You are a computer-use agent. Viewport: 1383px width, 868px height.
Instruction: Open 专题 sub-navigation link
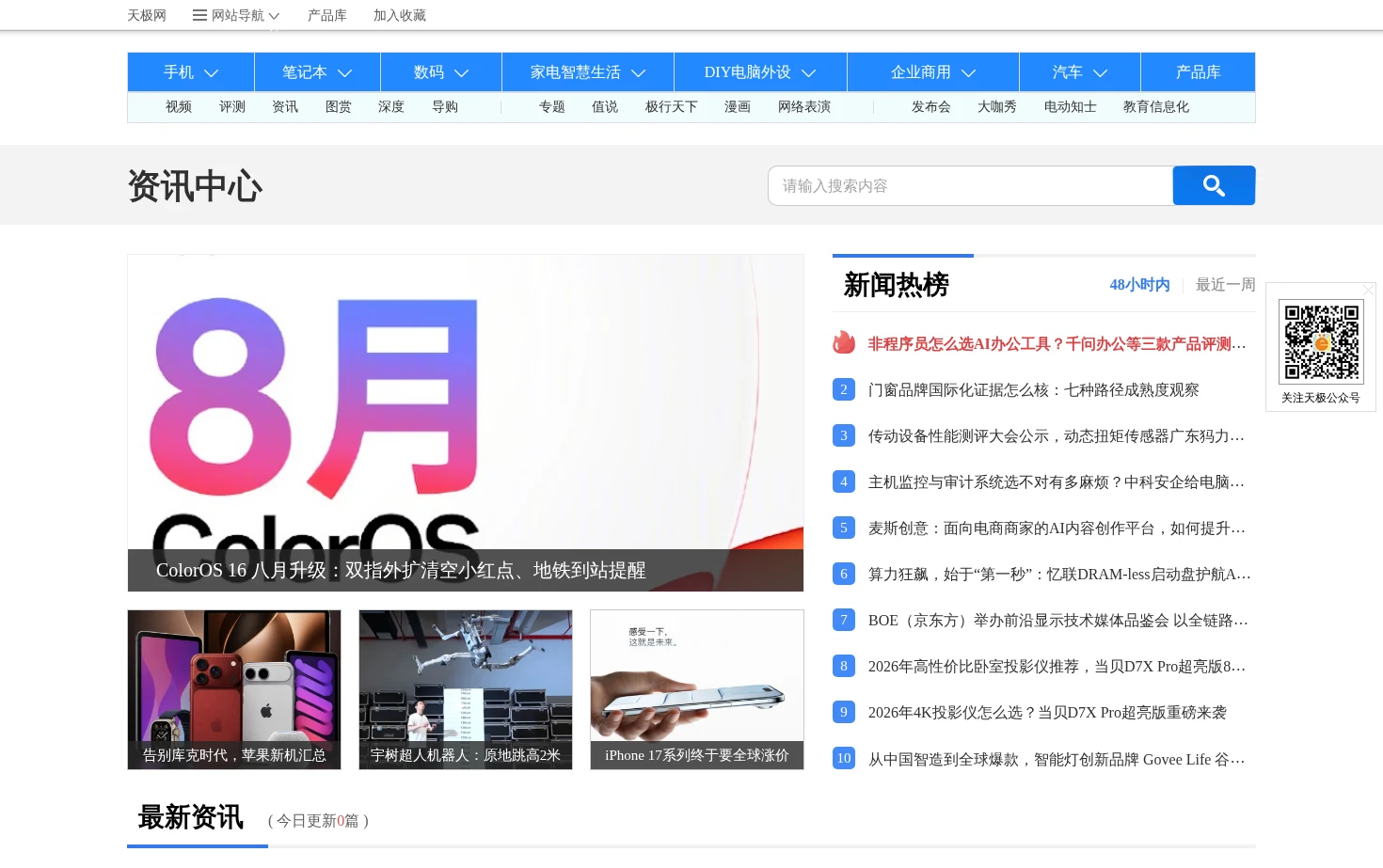click(552, 107)
